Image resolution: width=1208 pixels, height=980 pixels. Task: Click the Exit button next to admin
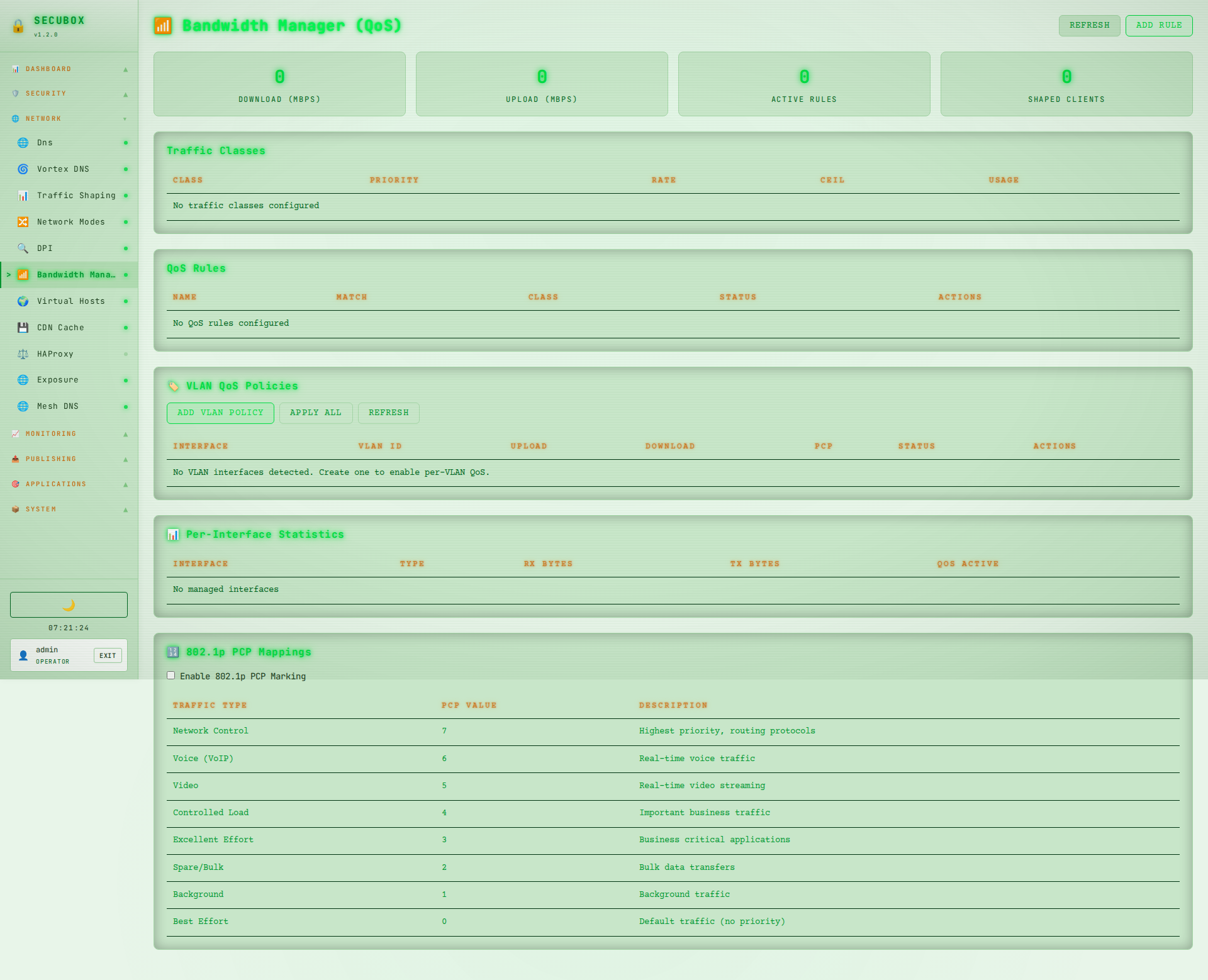coord(108,655)
